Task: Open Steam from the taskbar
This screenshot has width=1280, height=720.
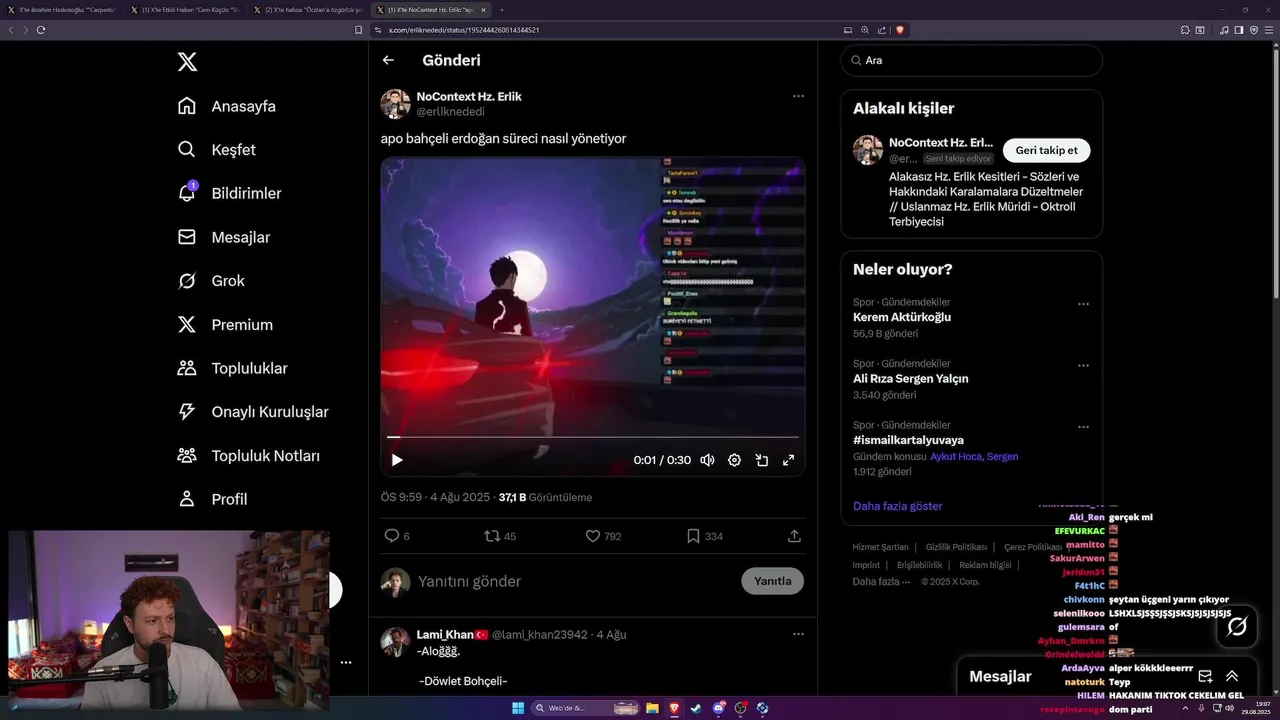Action: [x=696, y=708]
